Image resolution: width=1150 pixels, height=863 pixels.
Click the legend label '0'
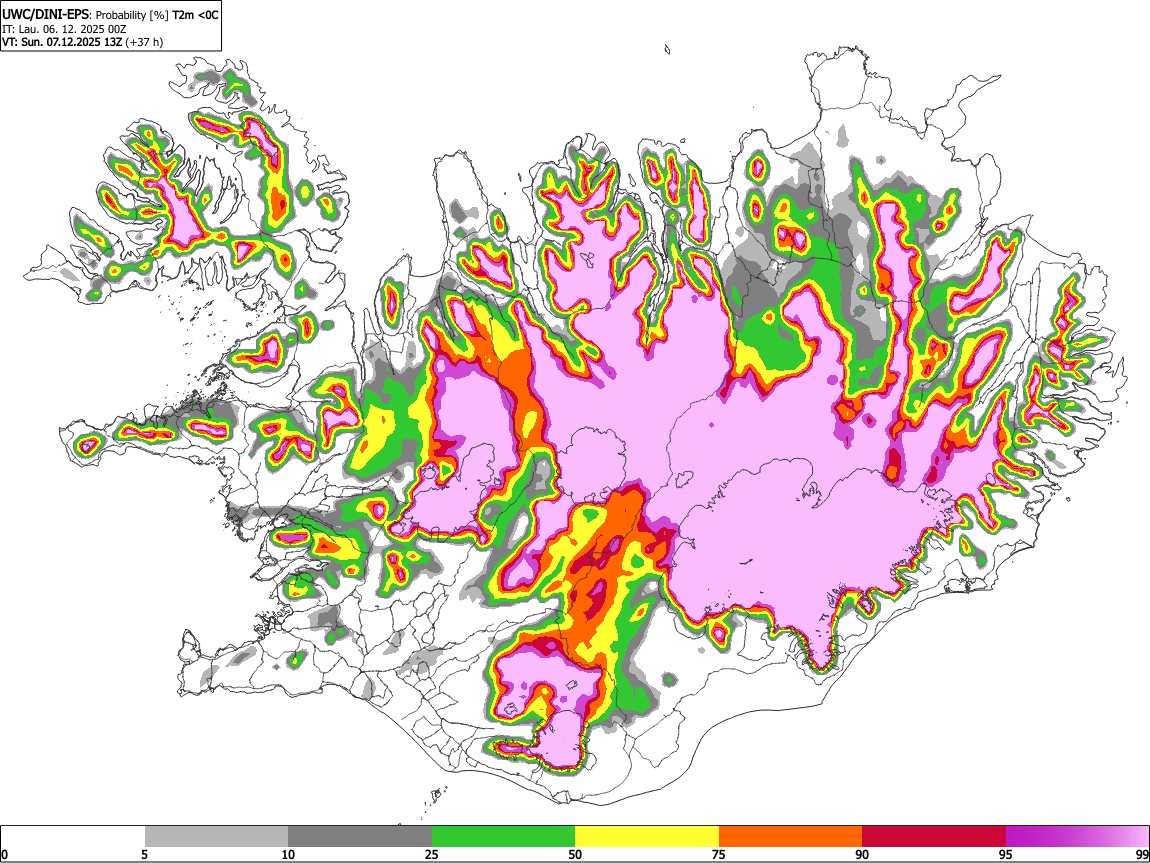coord(4,854)
